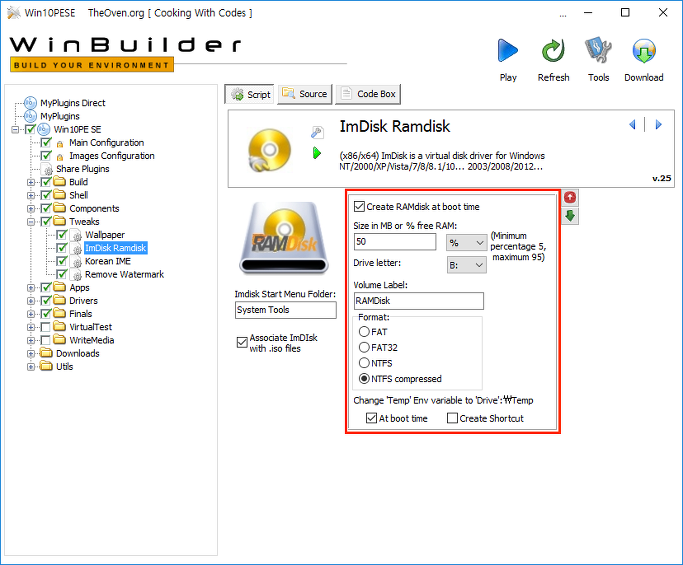
Task: Click the green Refresh icon
Action: (x=553, y=51)
